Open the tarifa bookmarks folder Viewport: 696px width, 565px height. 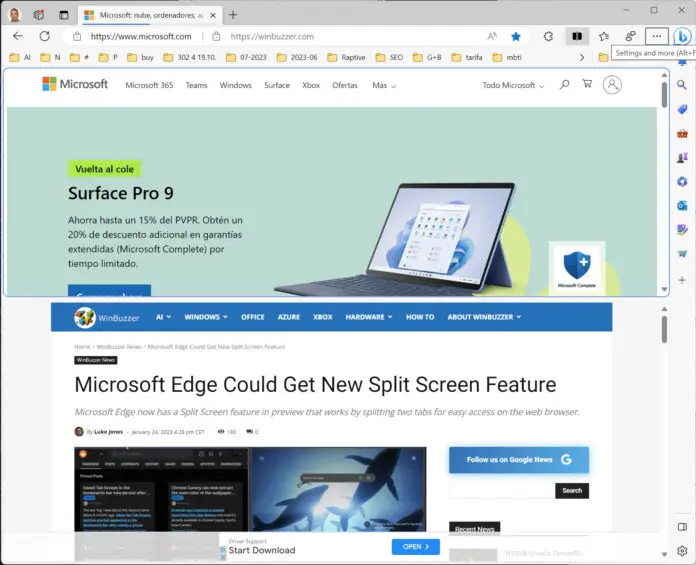467,57
